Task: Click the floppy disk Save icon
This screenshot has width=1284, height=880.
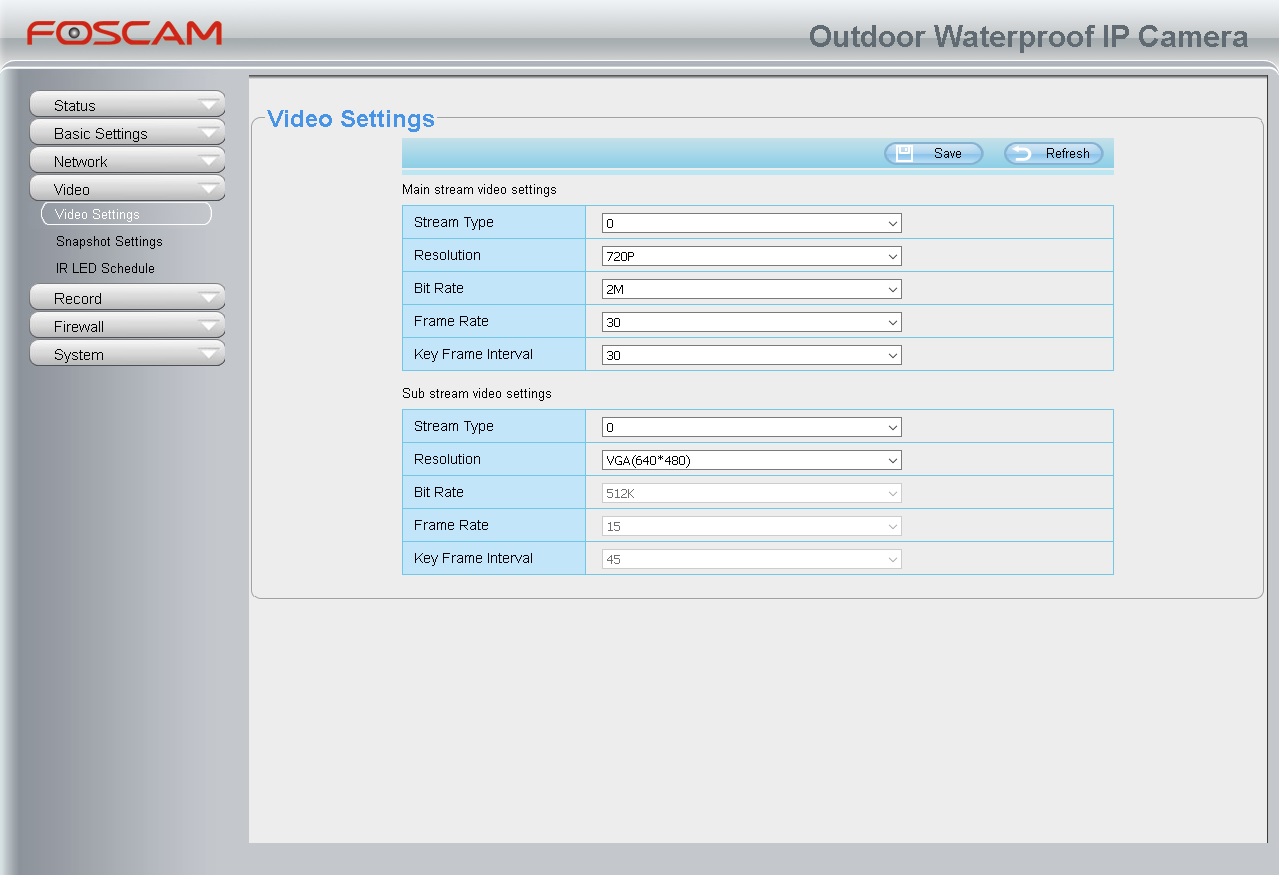Action: 904,153
